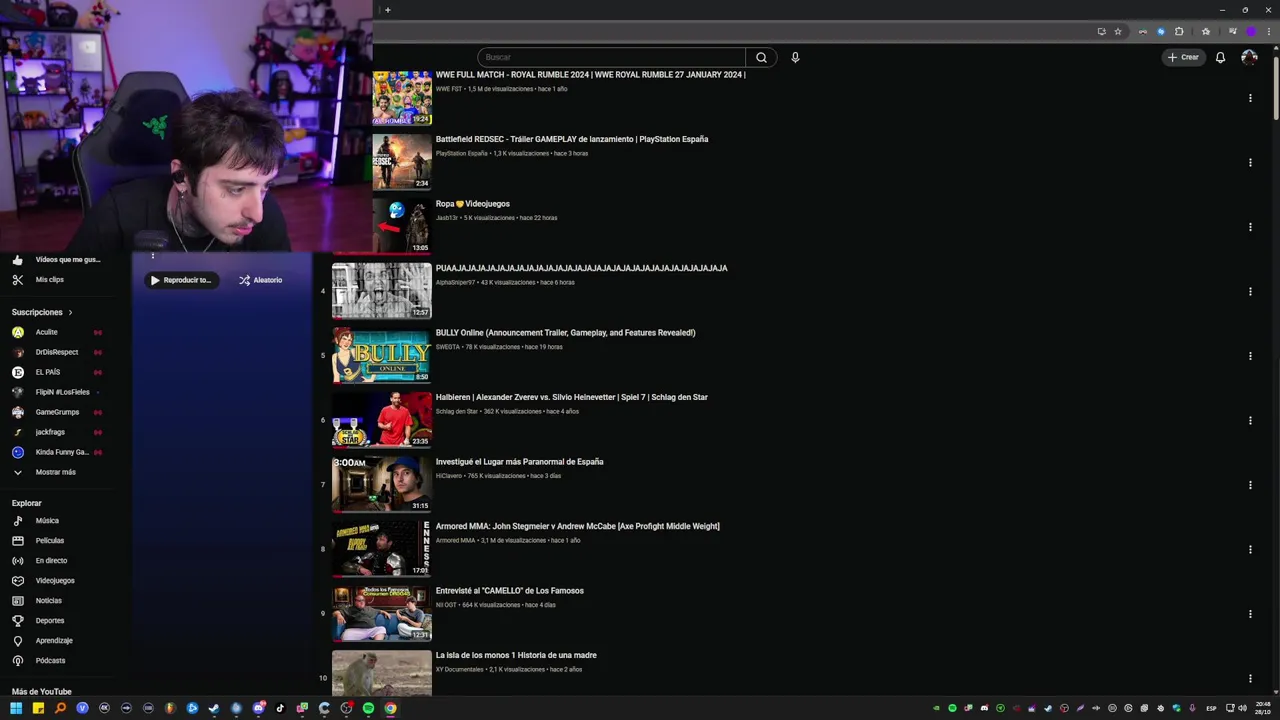1280x720 pixels.
Task: Open a new browser tab
Action: point(388,10)
